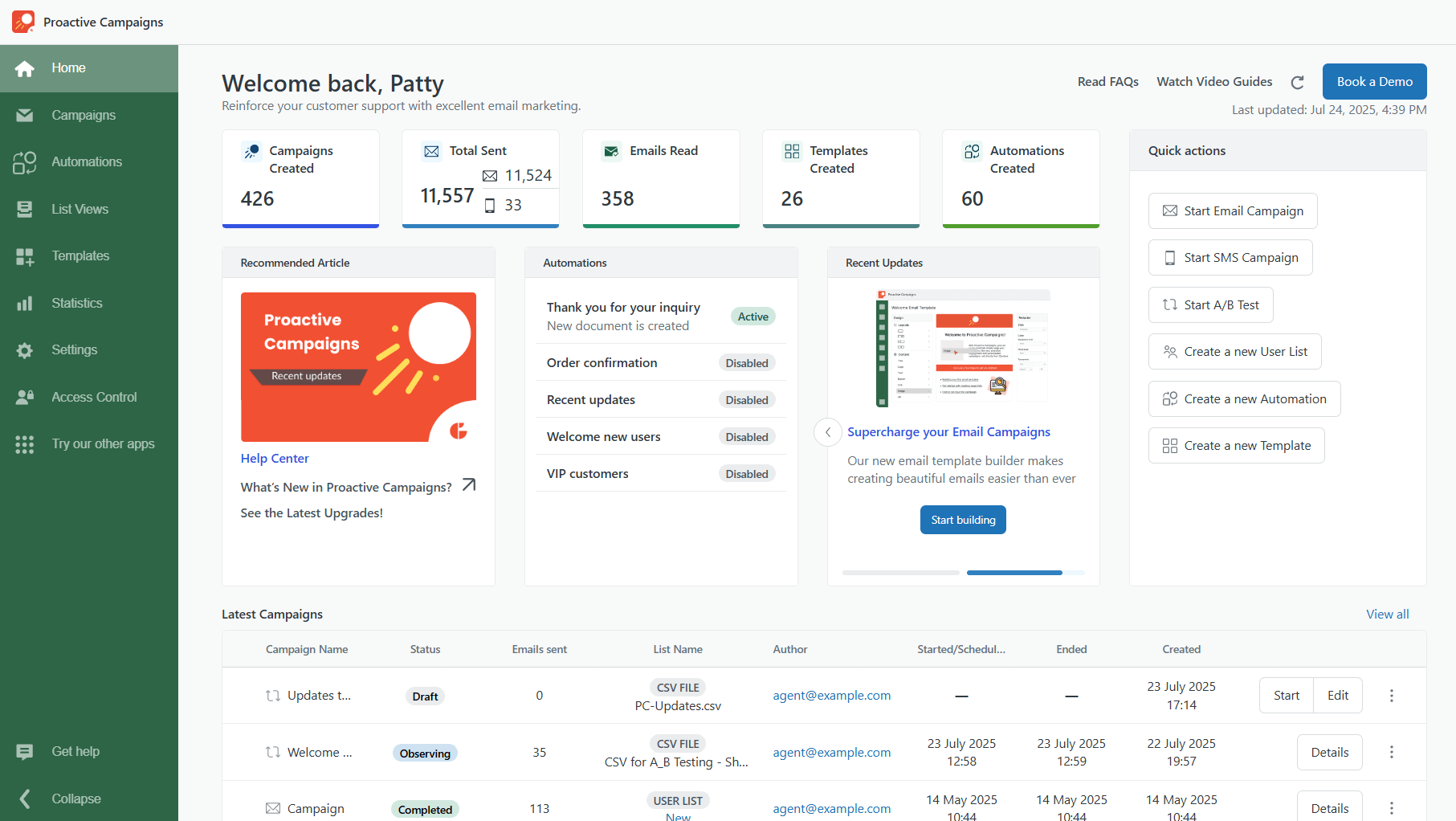Click the Start building button
The image size is (1456, 821).
[963, 520]
